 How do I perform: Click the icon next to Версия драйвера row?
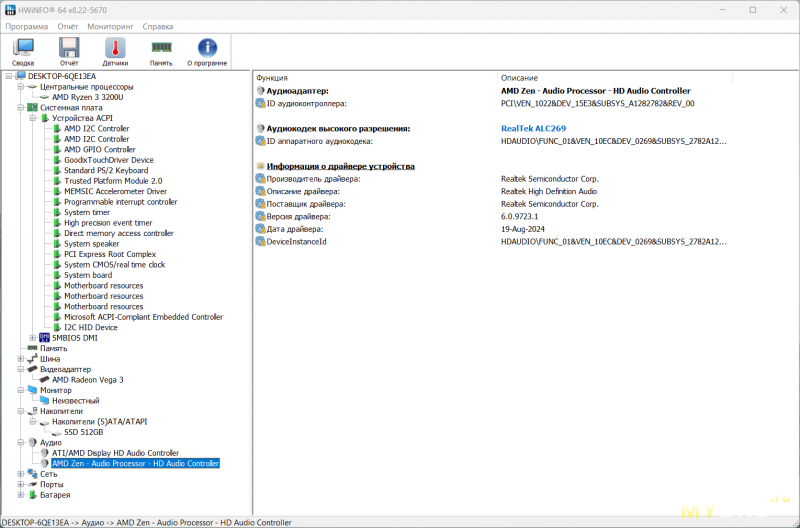click(260, 216)
